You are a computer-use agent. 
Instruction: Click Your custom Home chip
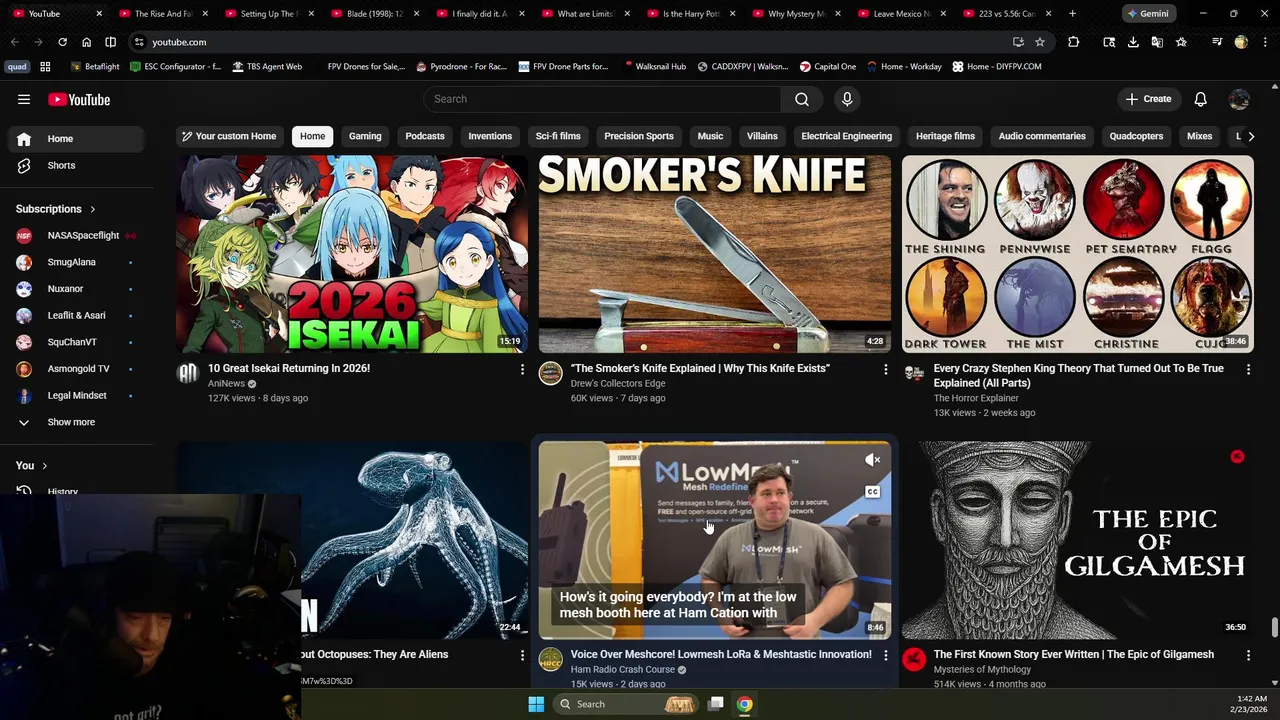228,136
